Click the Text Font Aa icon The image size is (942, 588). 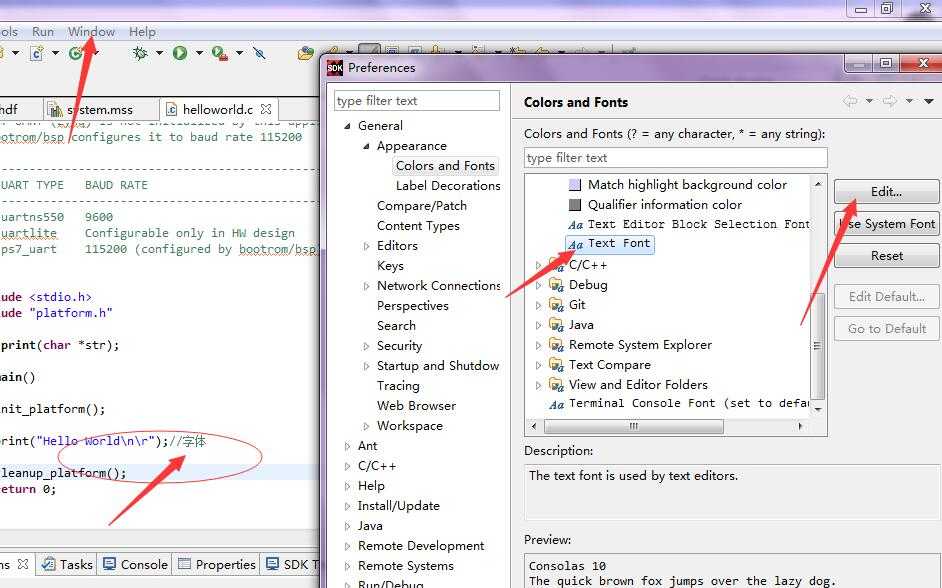pyautogui.click(x=576, y=244)
